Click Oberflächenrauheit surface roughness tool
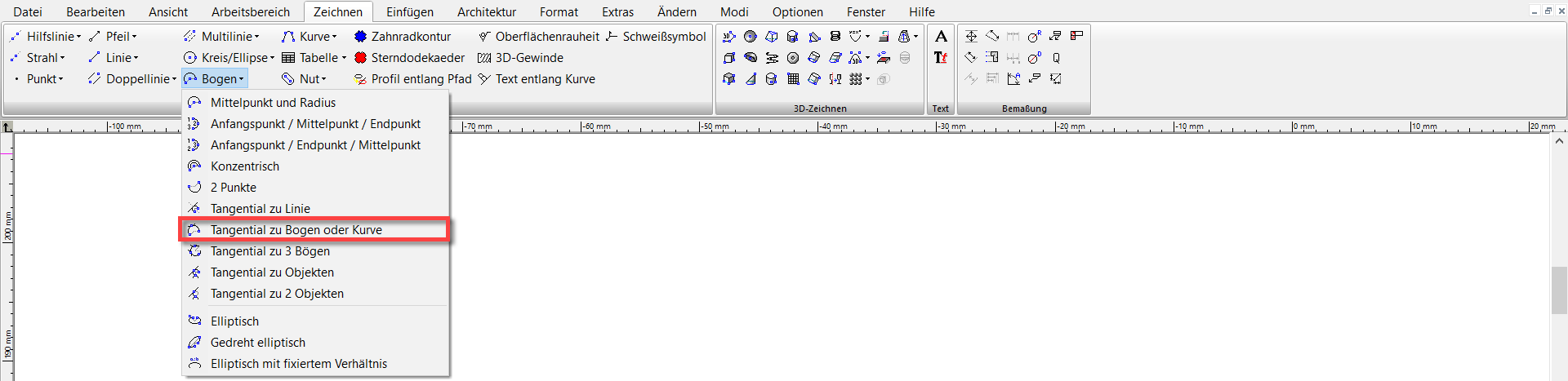 [x=539, y=37]
